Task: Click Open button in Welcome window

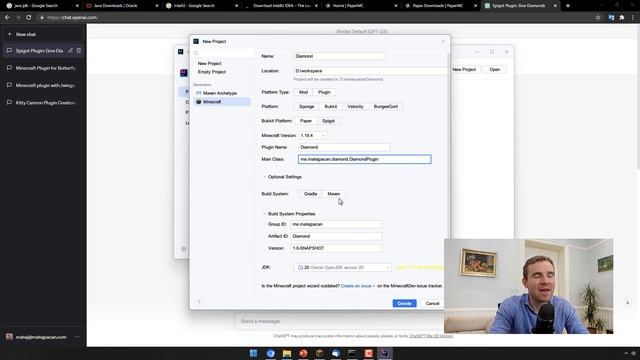Action: tap(495, 69)
